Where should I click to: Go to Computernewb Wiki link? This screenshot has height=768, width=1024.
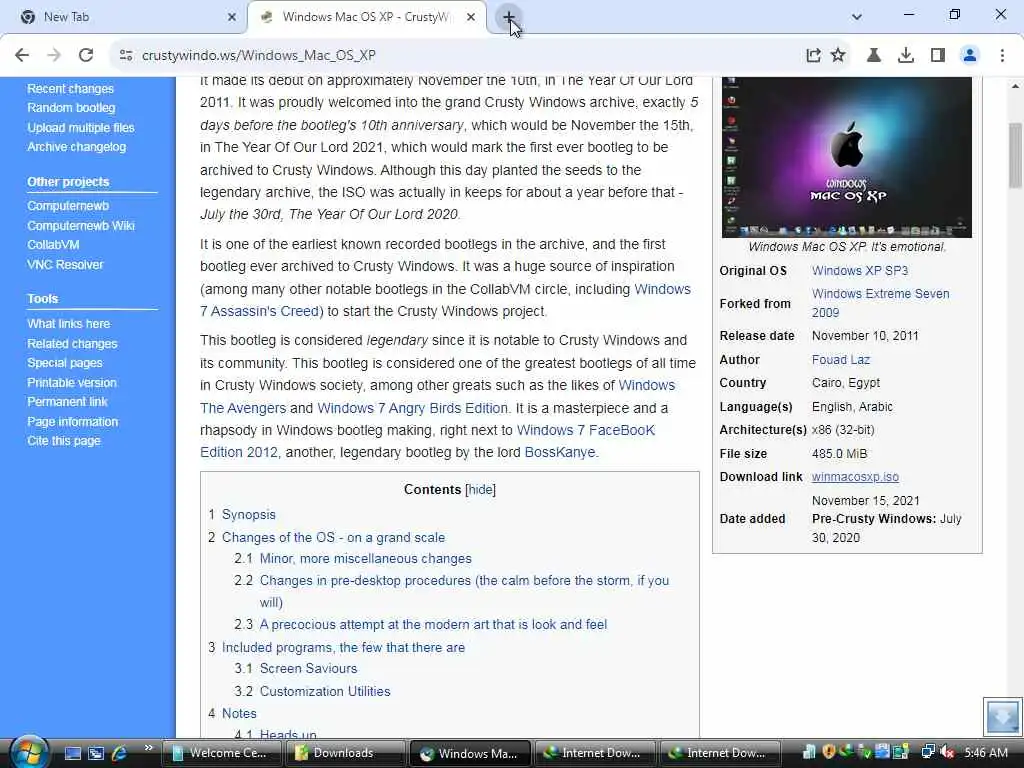[x=81, y=226]
